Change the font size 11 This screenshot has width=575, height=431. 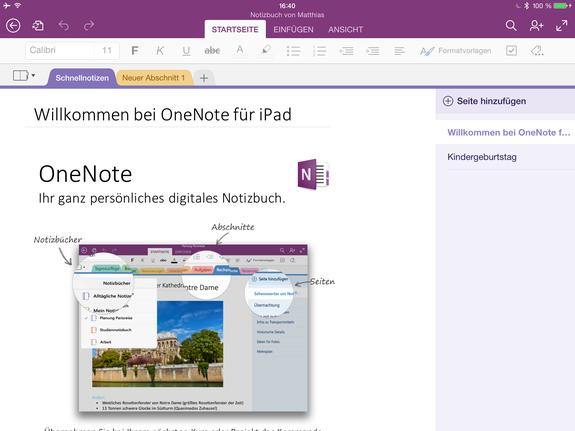[107, 50]
